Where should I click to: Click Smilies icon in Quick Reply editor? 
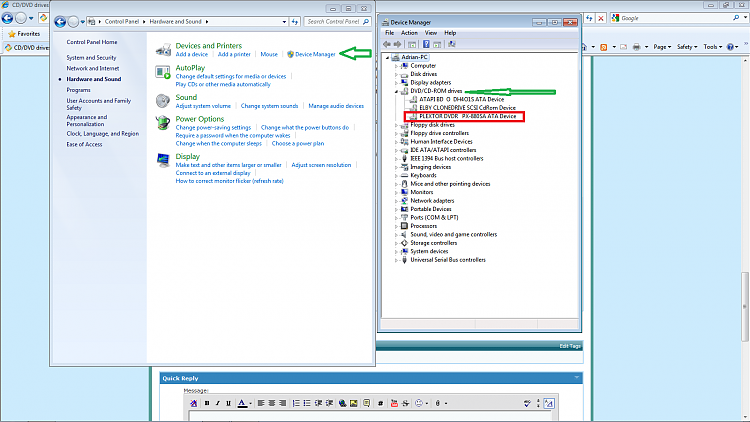click(x=419, y=403)
